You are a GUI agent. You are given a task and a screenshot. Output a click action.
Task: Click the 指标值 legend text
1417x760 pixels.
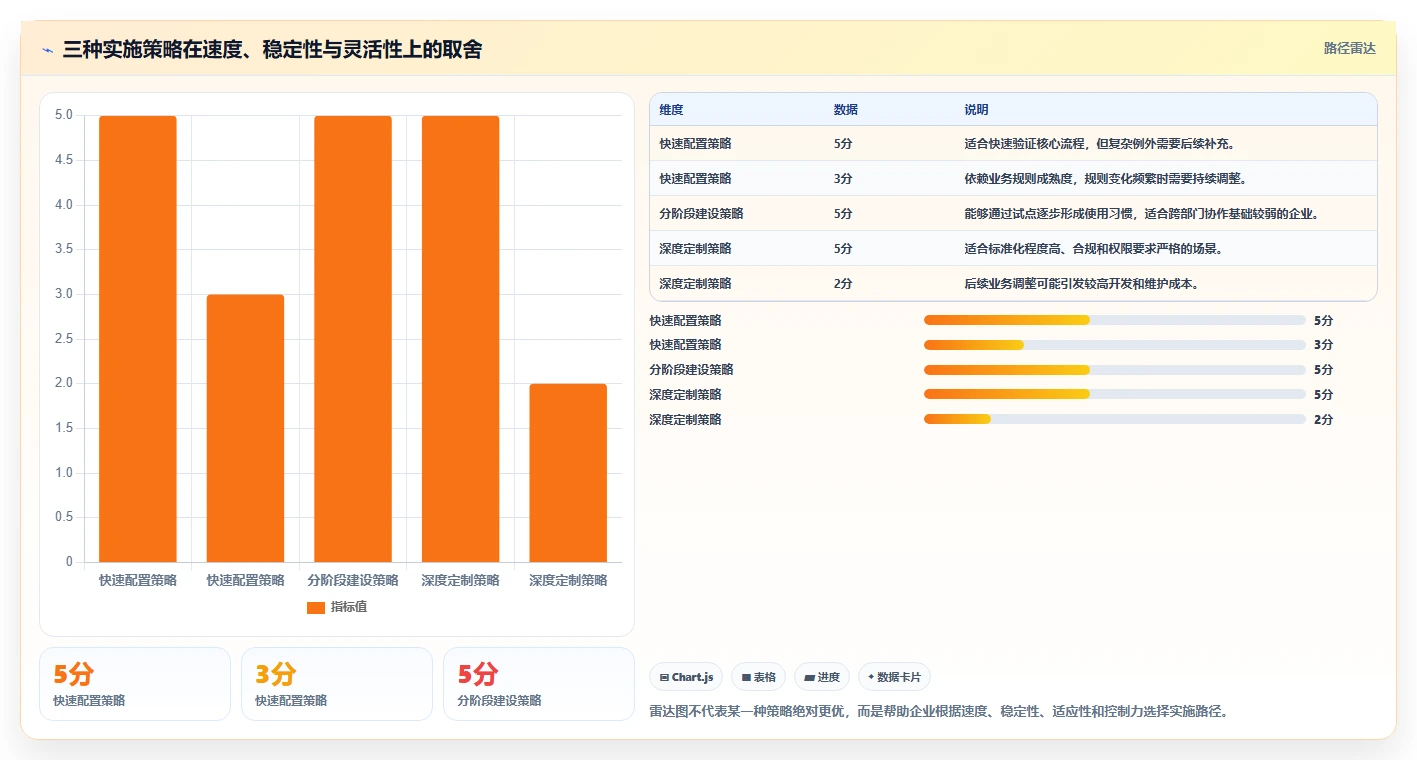[x=349, y=608]
